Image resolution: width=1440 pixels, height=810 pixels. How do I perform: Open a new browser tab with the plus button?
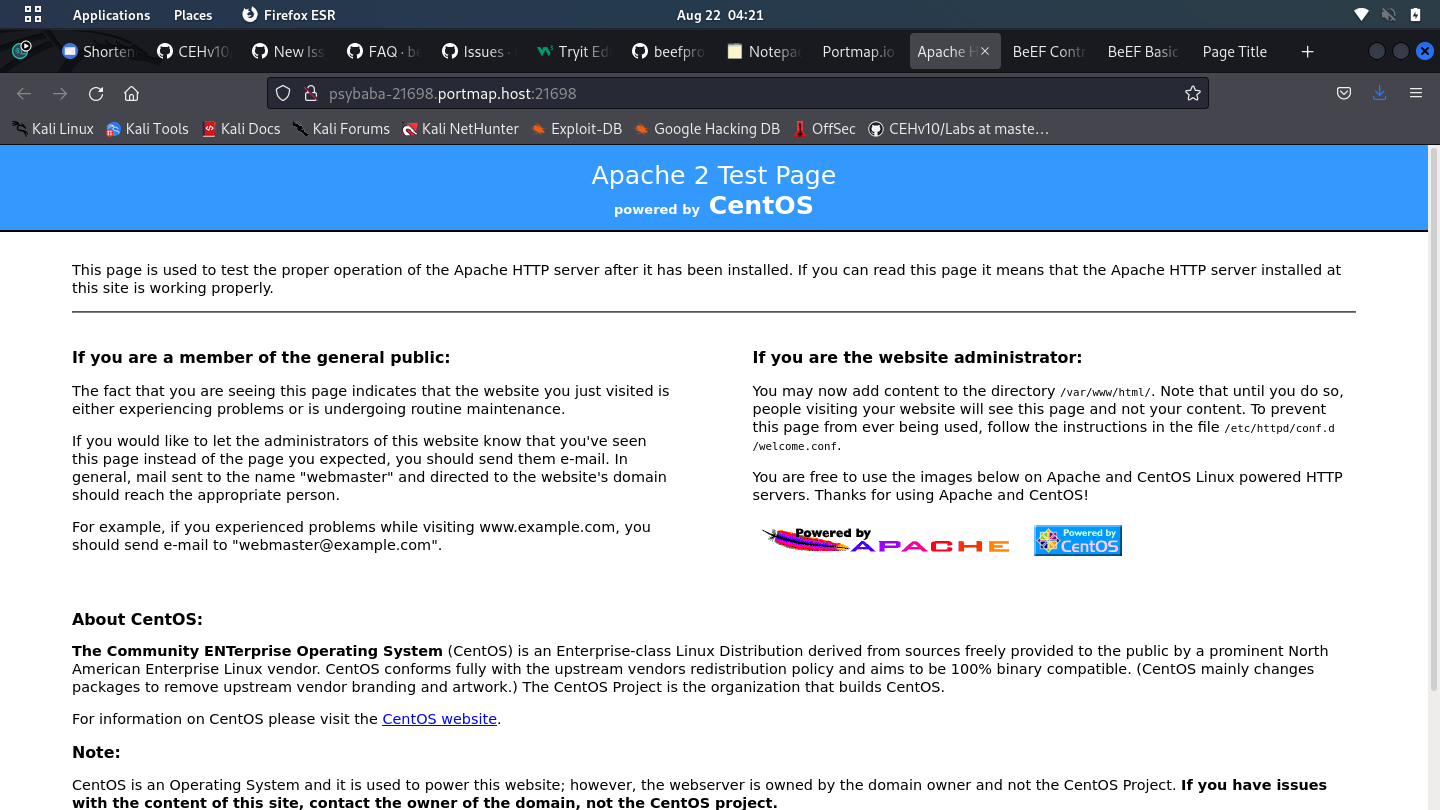pos(1307,51)
